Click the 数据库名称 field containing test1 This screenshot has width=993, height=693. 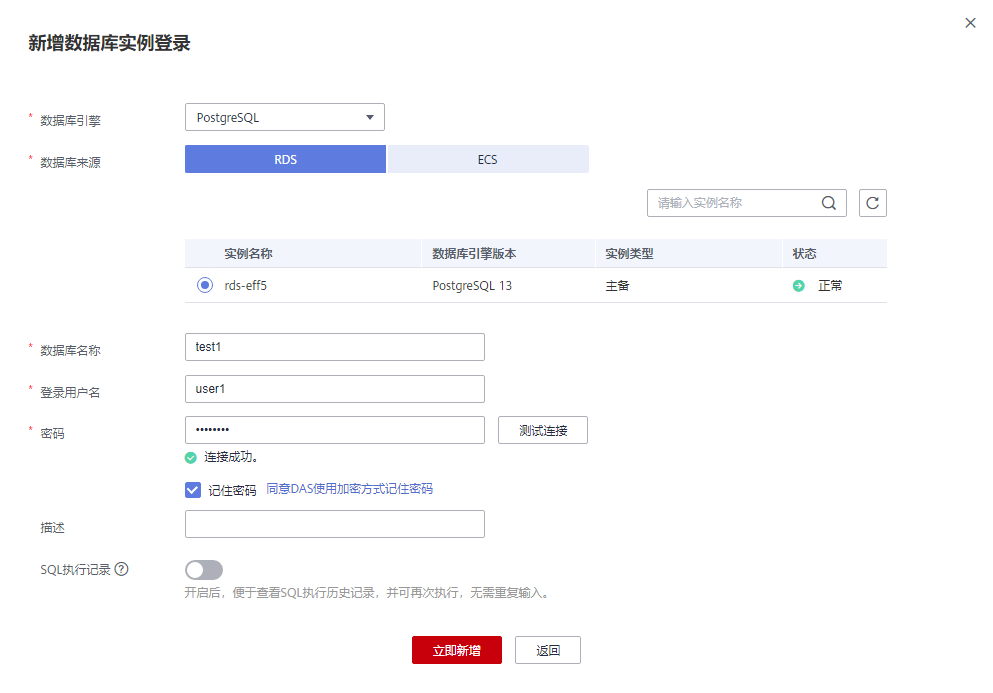[334, 347]
